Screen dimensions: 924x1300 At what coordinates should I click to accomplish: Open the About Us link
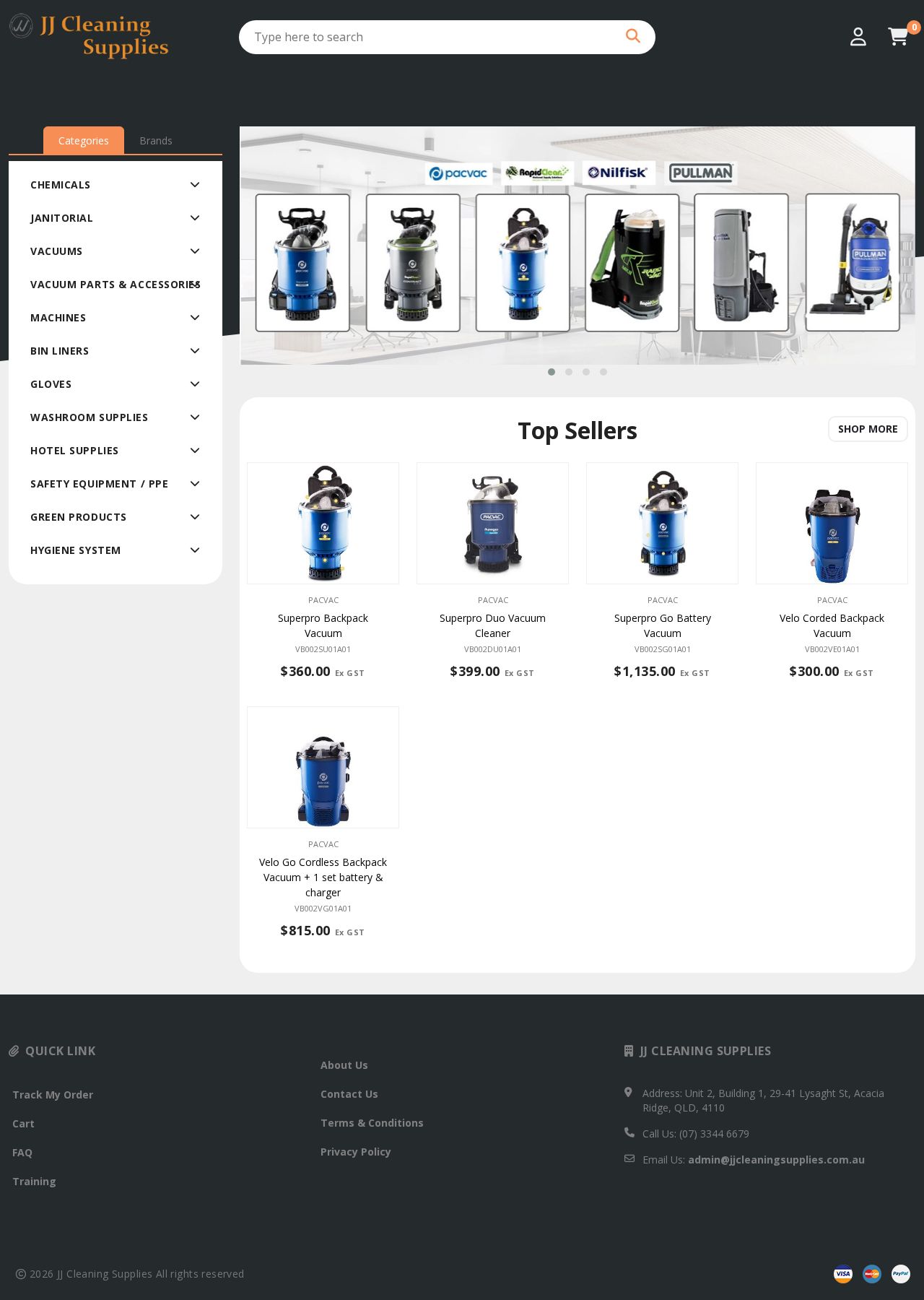click(344, 1065)
